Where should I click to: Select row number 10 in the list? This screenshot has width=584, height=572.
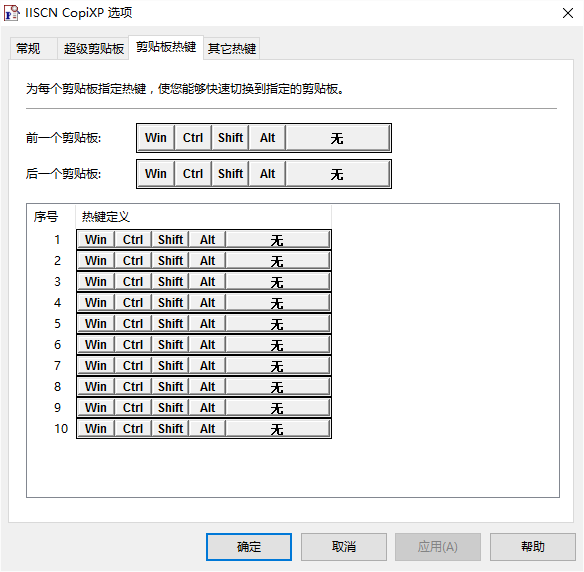click(61, 429)
